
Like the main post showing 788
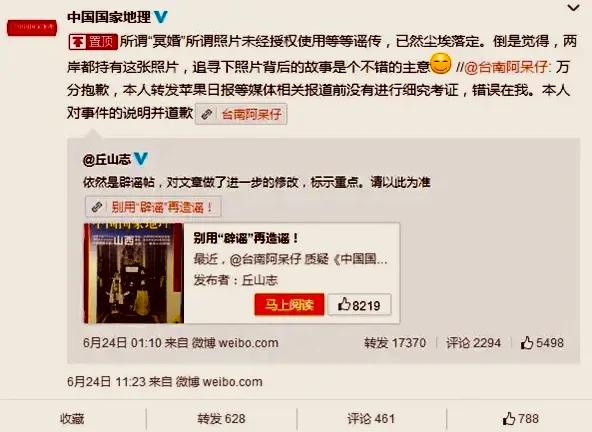(x=521, y=419)
